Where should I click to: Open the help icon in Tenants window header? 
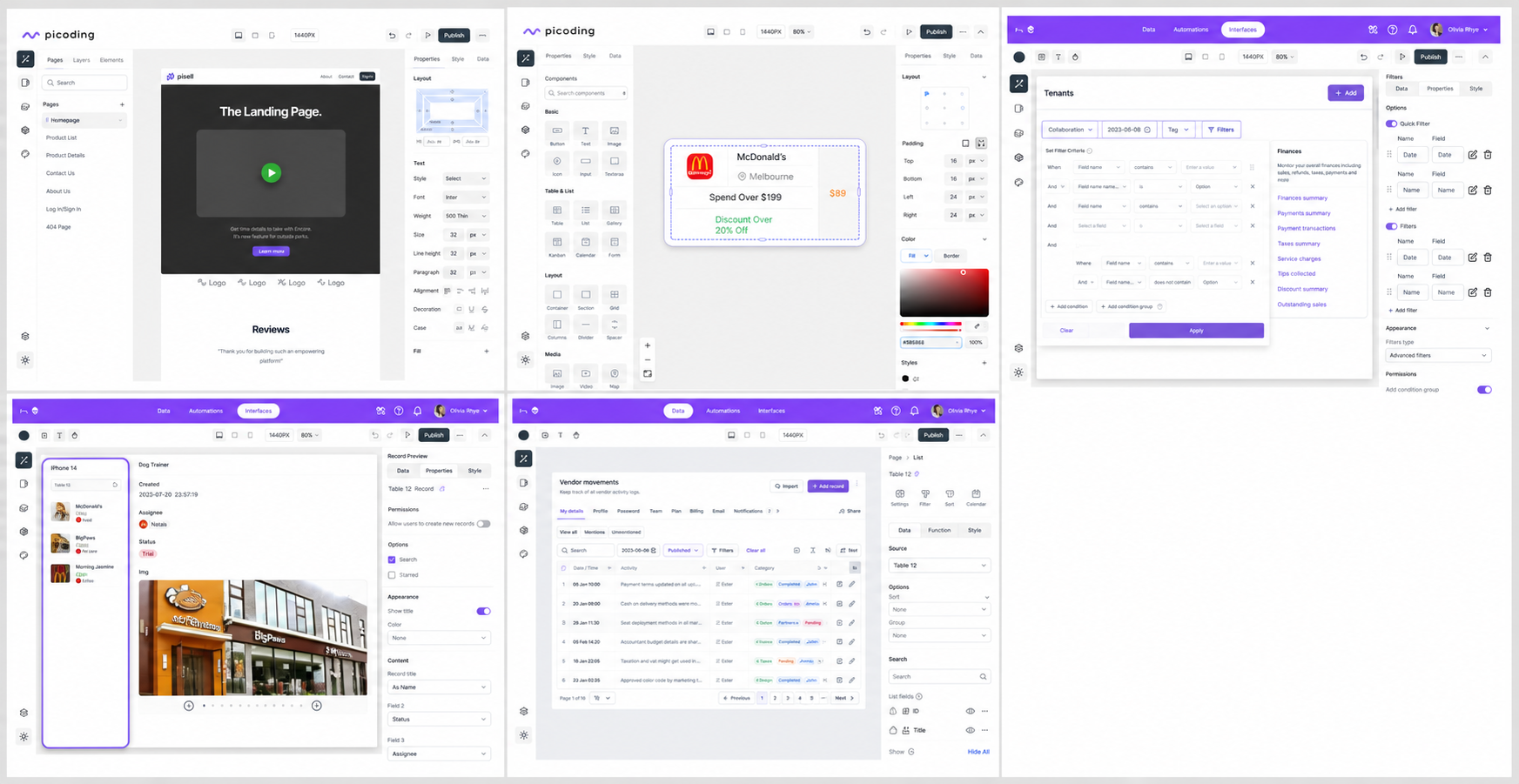(1393, 30)
